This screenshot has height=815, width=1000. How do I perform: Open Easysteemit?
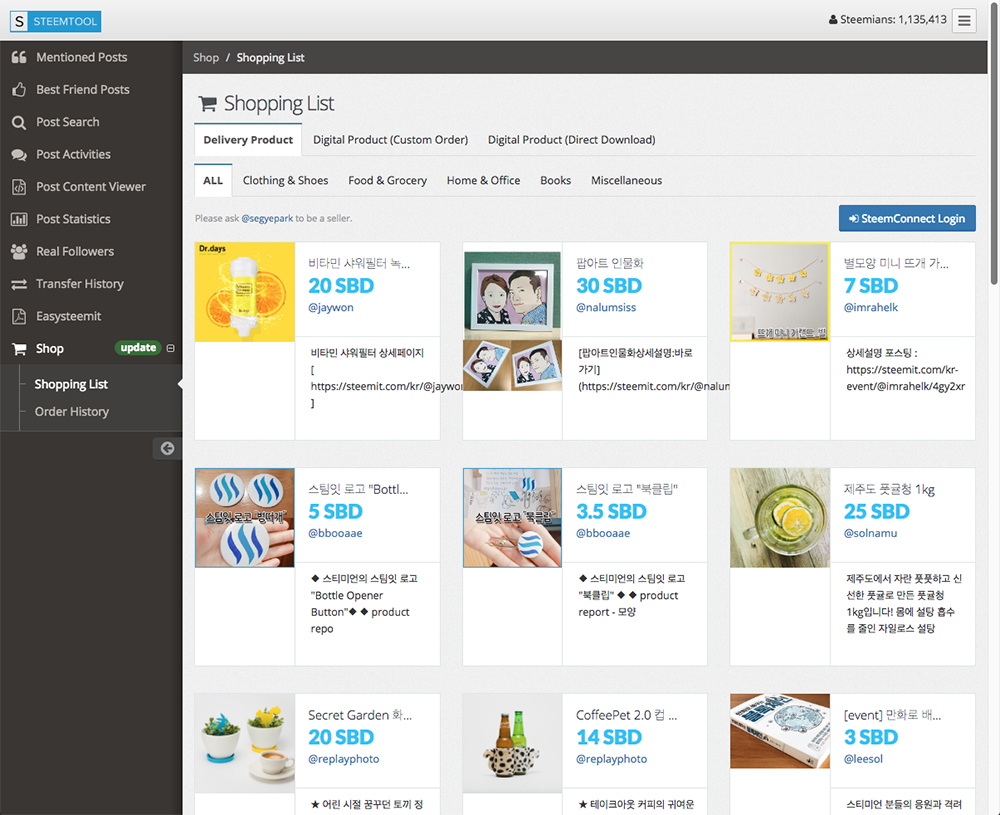(x=68, y=316)
